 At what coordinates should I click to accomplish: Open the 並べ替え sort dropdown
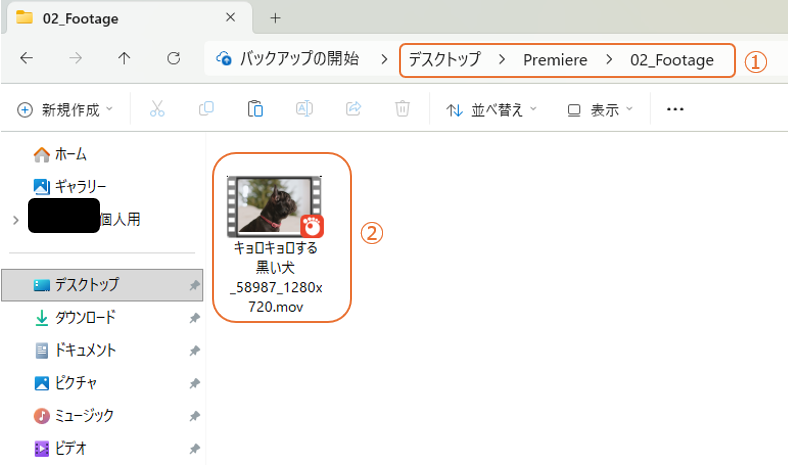click(491, 110)
